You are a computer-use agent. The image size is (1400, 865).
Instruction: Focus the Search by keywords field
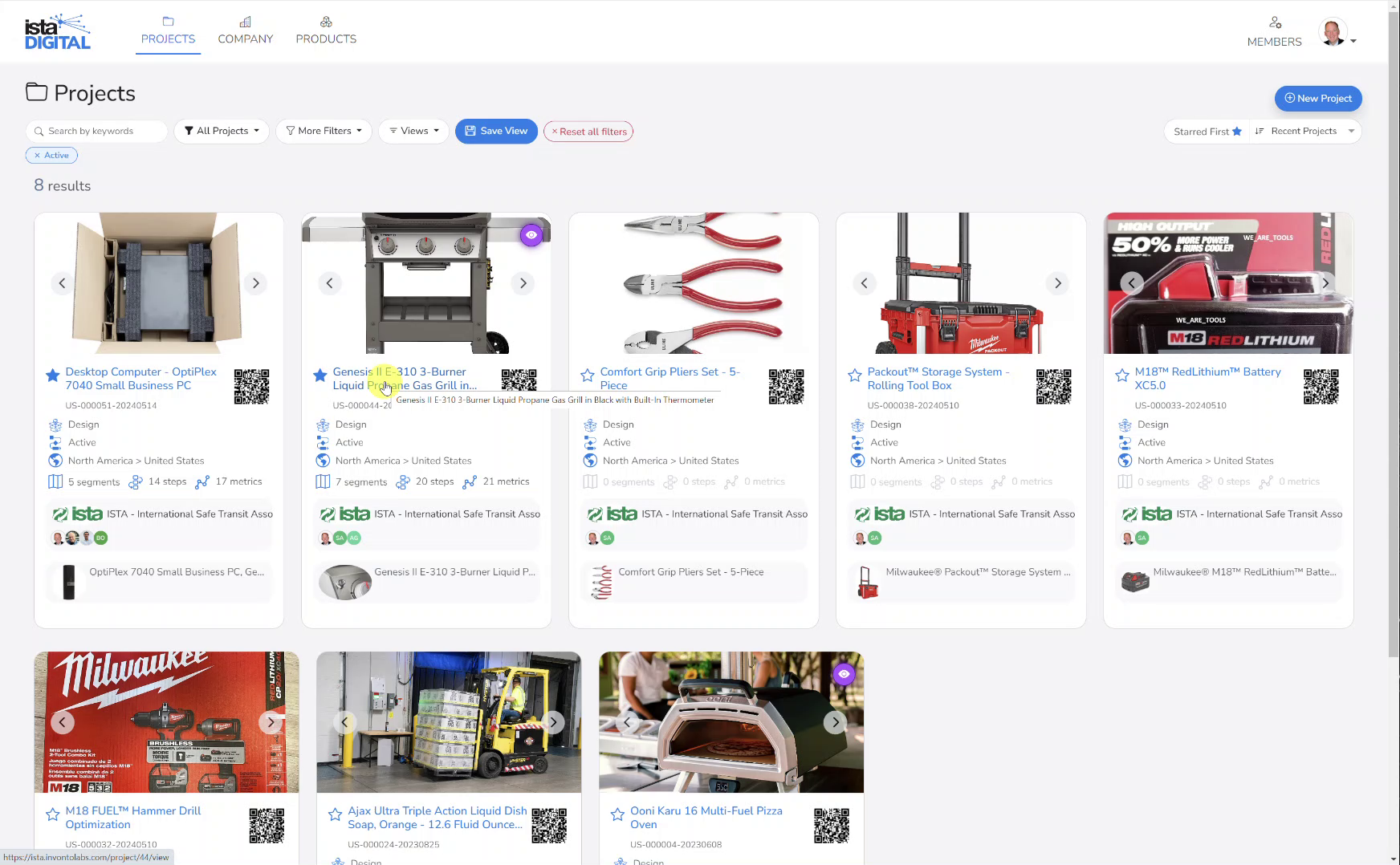pyautogui.click(x=96, y=131)
